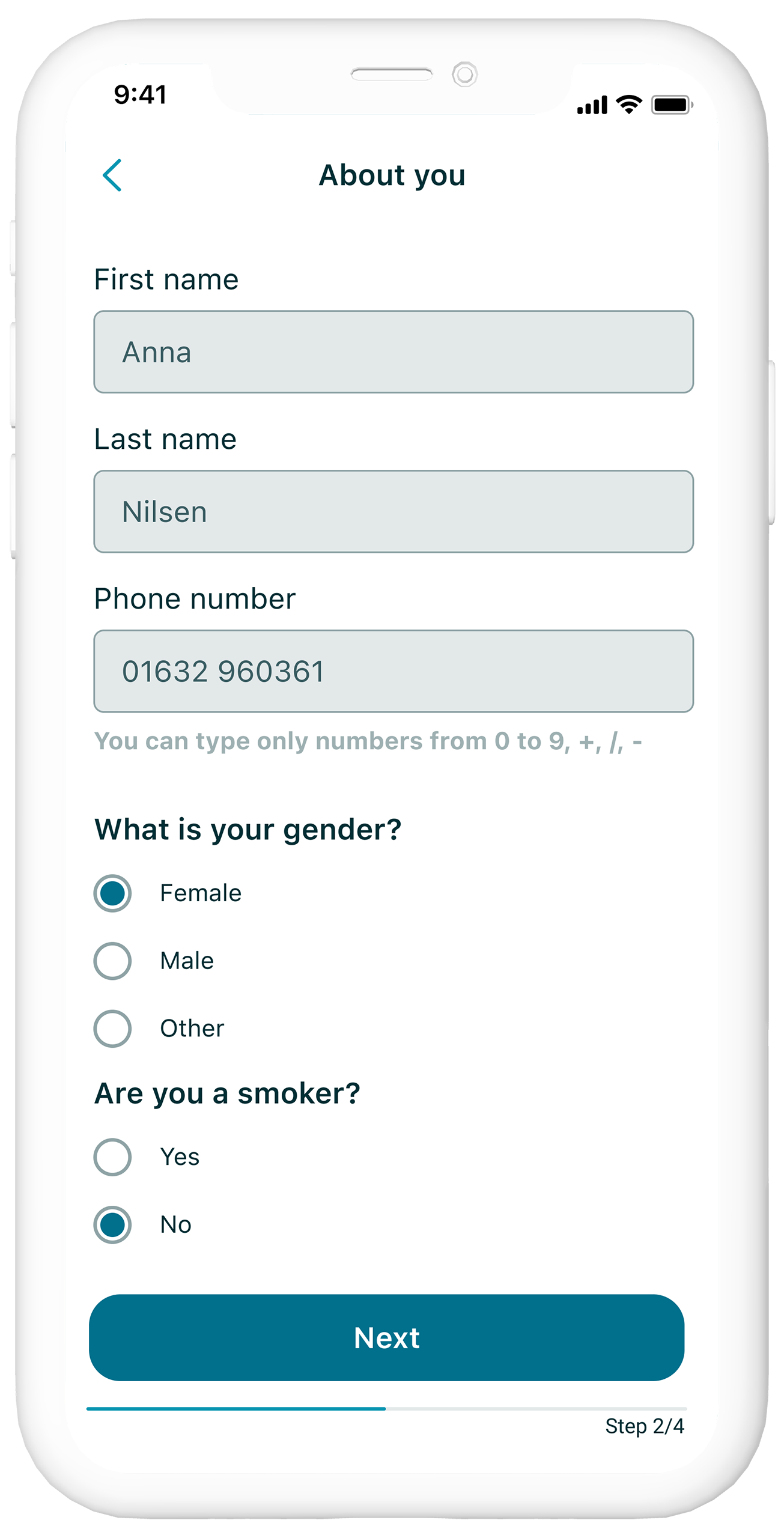Tap the Wi-Fi status icon
Viewport: 784px width, 1538px height.
click(x=628, y=105)
